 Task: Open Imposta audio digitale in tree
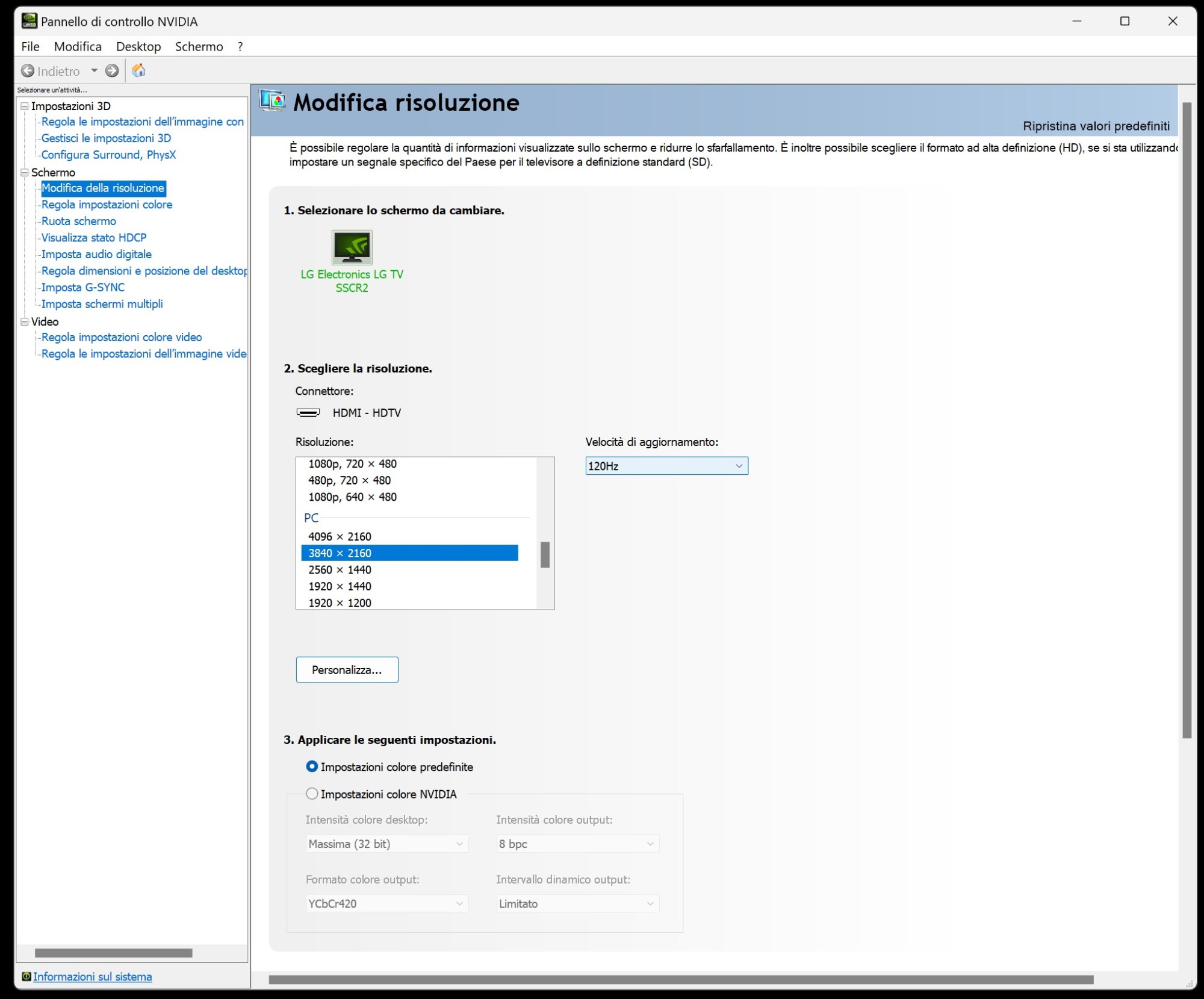[x=96, y=254]
